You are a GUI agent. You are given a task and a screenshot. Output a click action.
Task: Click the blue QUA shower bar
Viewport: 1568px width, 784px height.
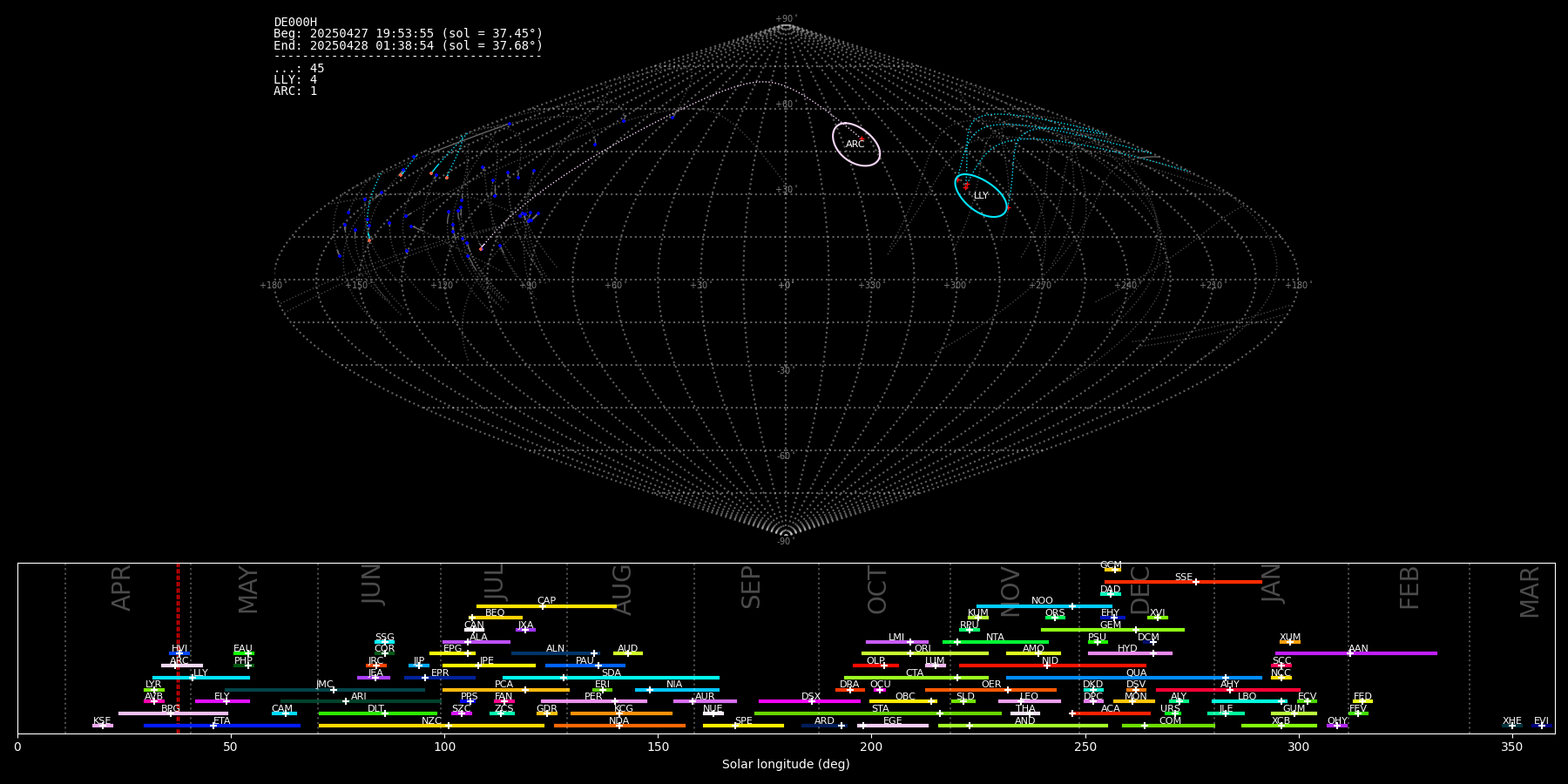tap(1134, 678)
